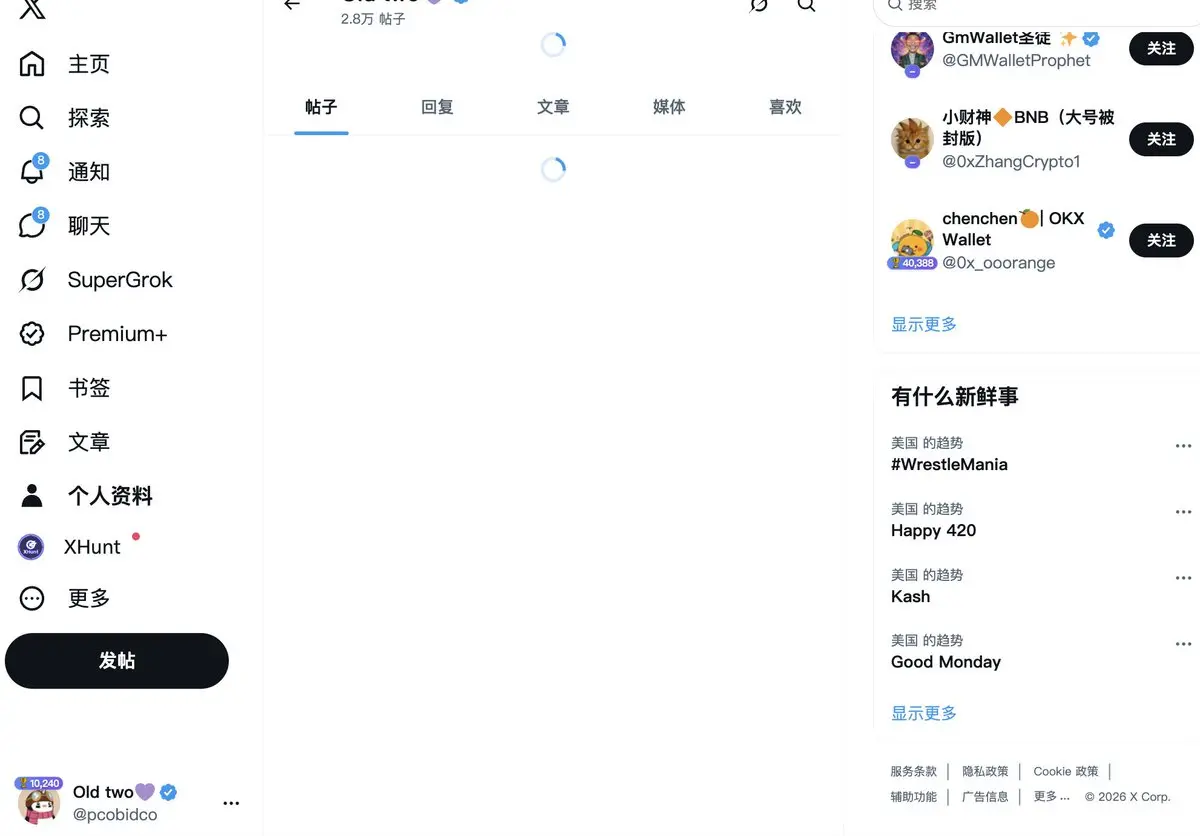
Task: Click the 发帖 (Post) button
Action: [x=117, y=661]
